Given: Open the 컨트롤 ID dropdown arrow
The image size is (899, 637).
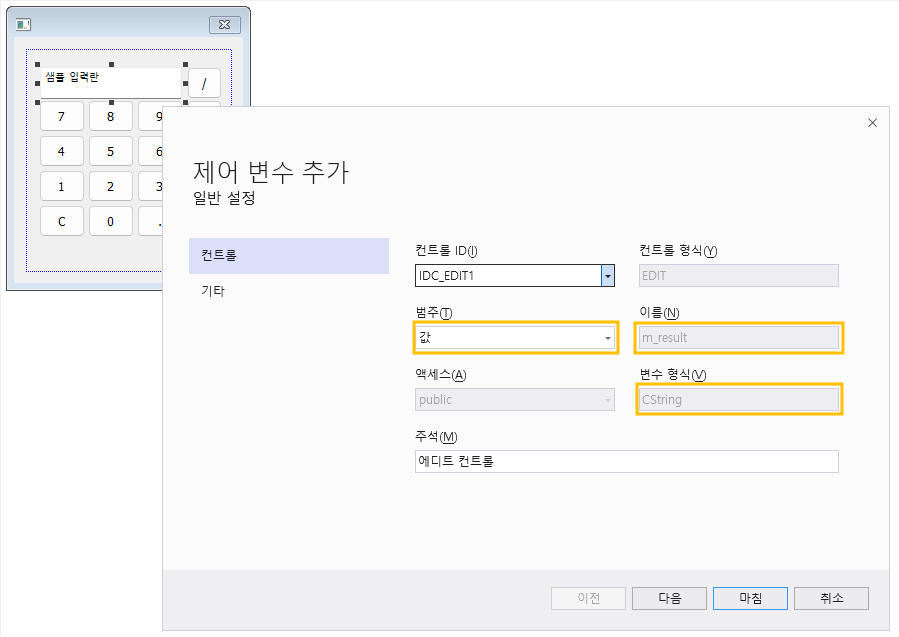Looking at the screenshot, I should tap(608, 276).
